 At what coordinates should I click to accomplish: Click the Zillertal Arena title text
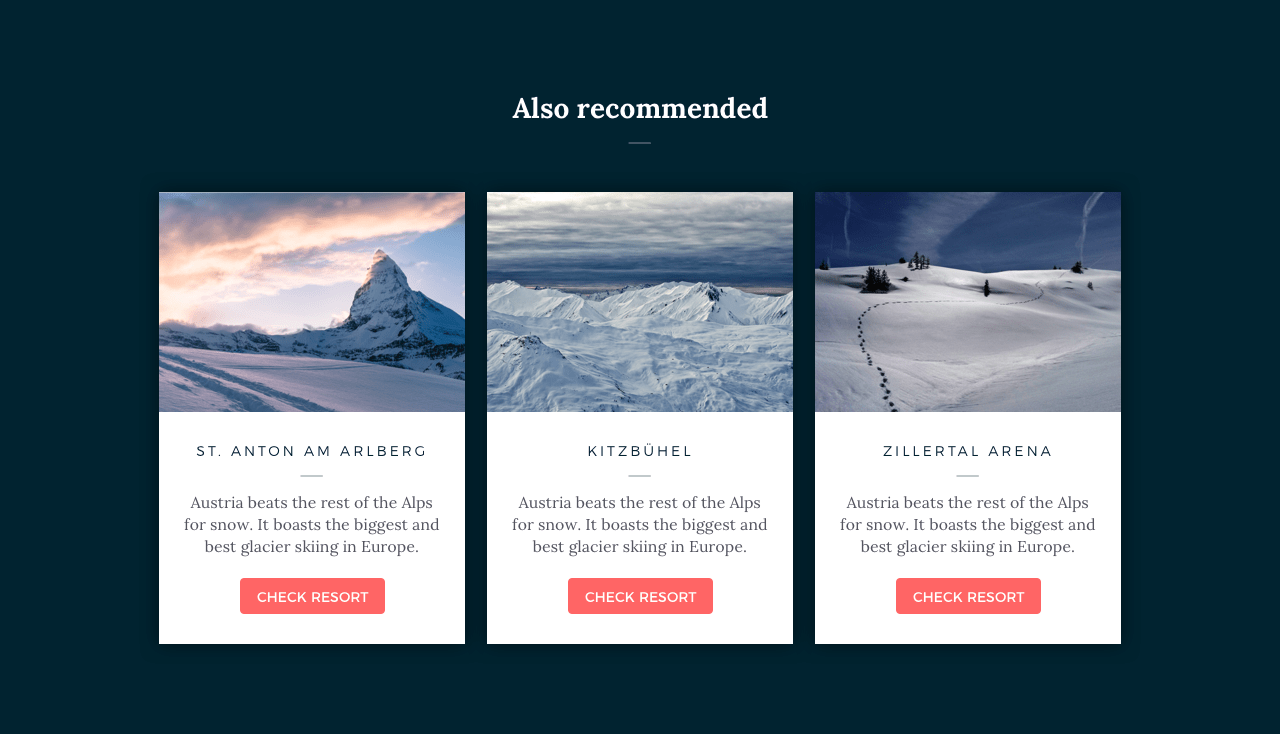point(968,451)
